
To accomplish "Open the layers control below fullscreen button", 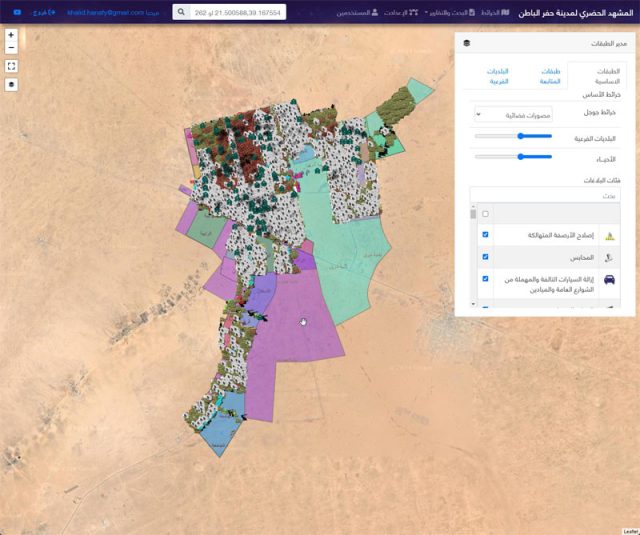I will pyautogui.click(x=11, y=84).
